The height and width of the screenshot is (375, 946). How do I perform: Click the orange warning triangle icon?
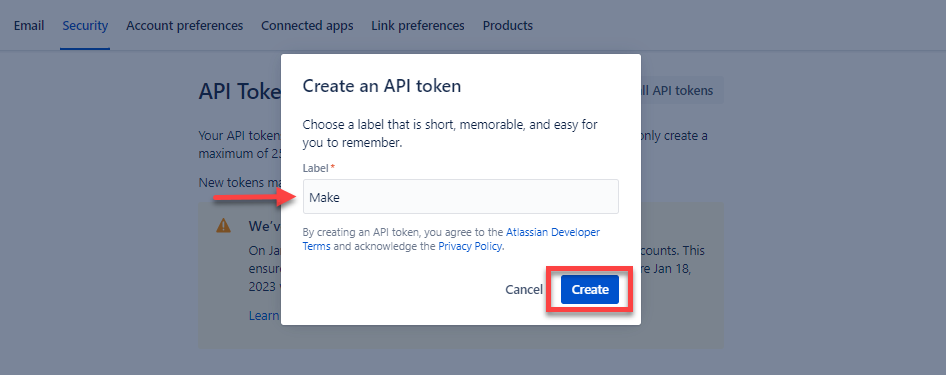224,226
